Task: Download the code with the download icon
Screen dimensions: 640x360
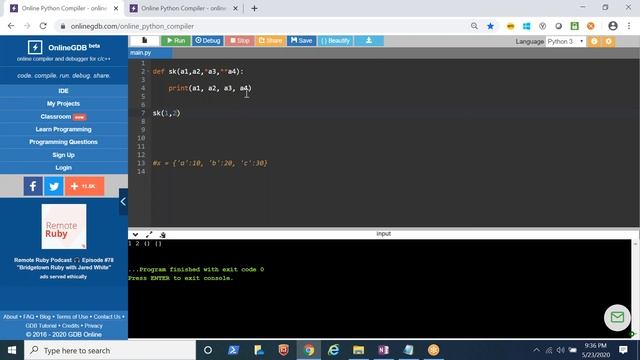Action: (x=369, y=40)
